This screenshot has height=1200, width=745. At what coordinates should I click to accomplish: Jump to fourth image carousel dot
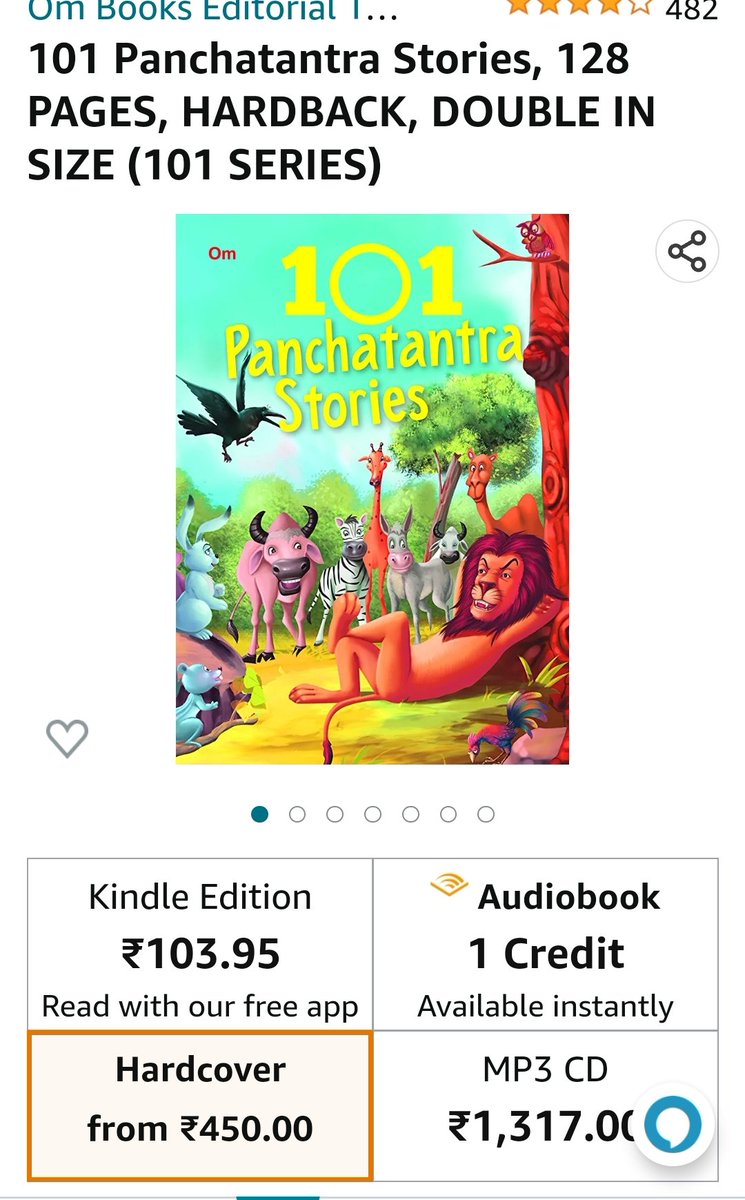[x=373, y=814]
